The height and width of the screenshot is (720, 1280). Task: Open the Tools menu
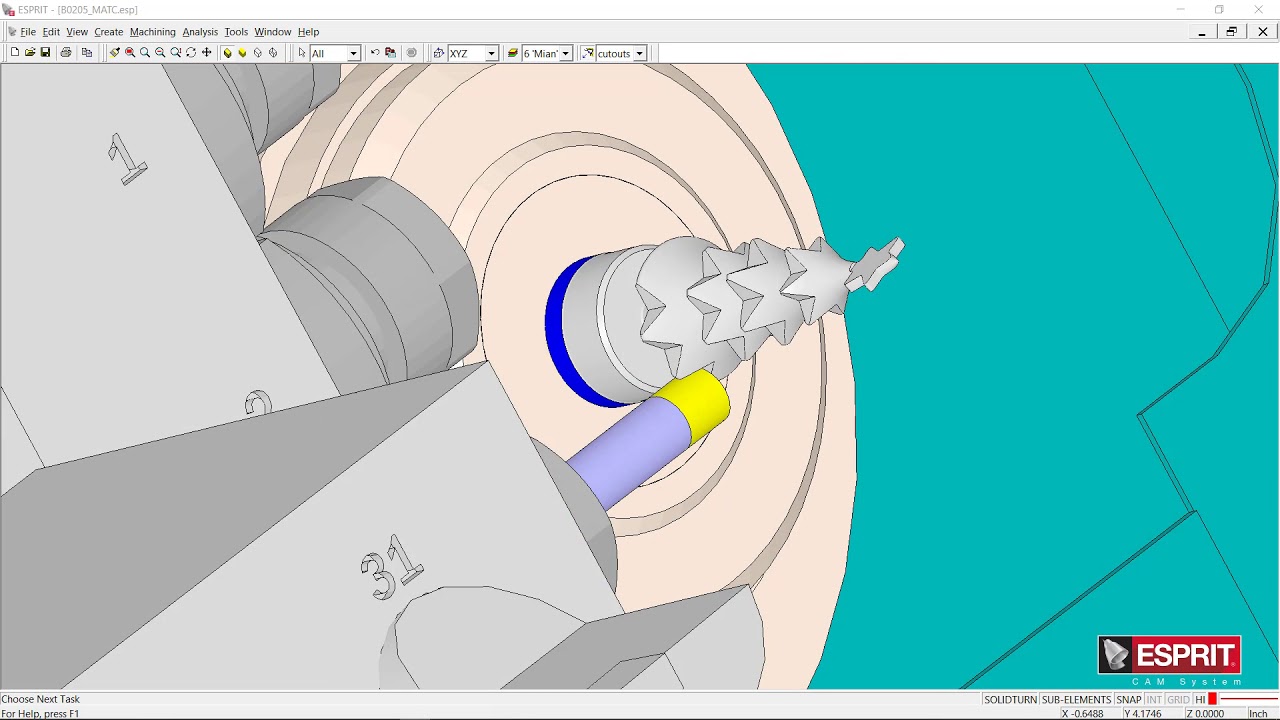(236, 32)
